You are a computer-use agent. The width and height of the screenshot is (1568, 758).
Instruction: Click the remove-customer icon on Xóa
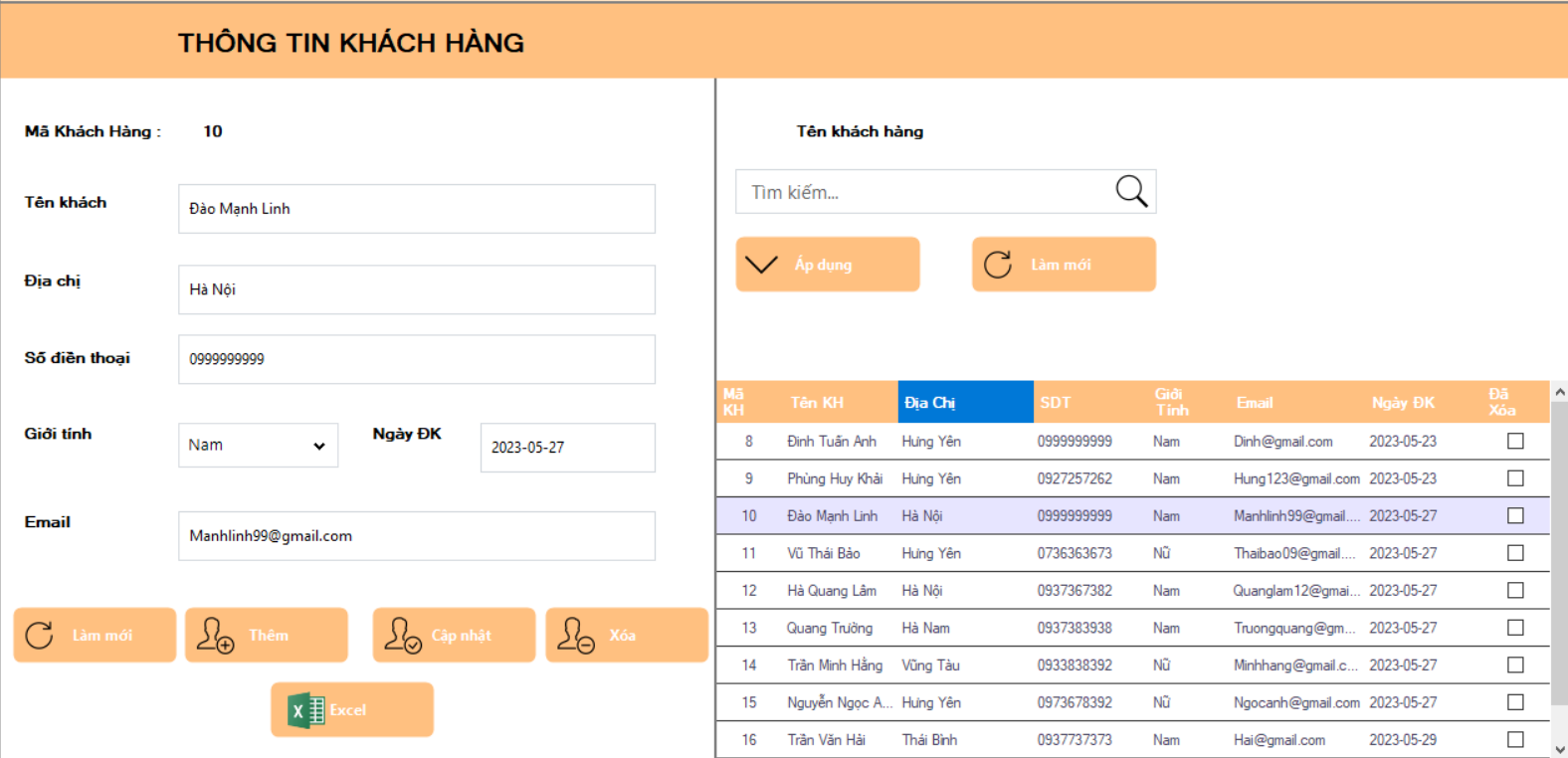(x=575, y=635)
